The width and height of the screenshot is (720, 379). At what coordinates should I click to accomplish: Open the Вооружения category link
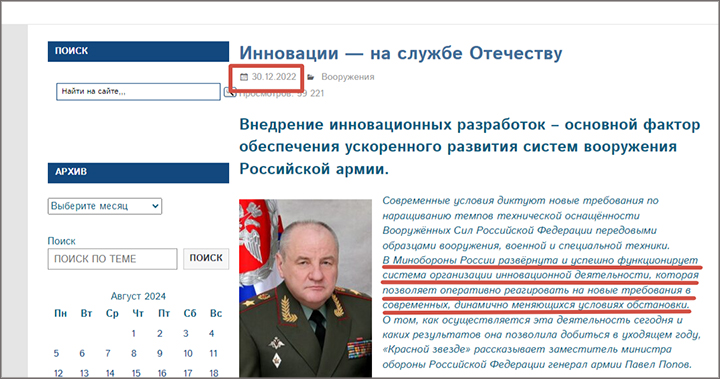click(x=348, y=77)
